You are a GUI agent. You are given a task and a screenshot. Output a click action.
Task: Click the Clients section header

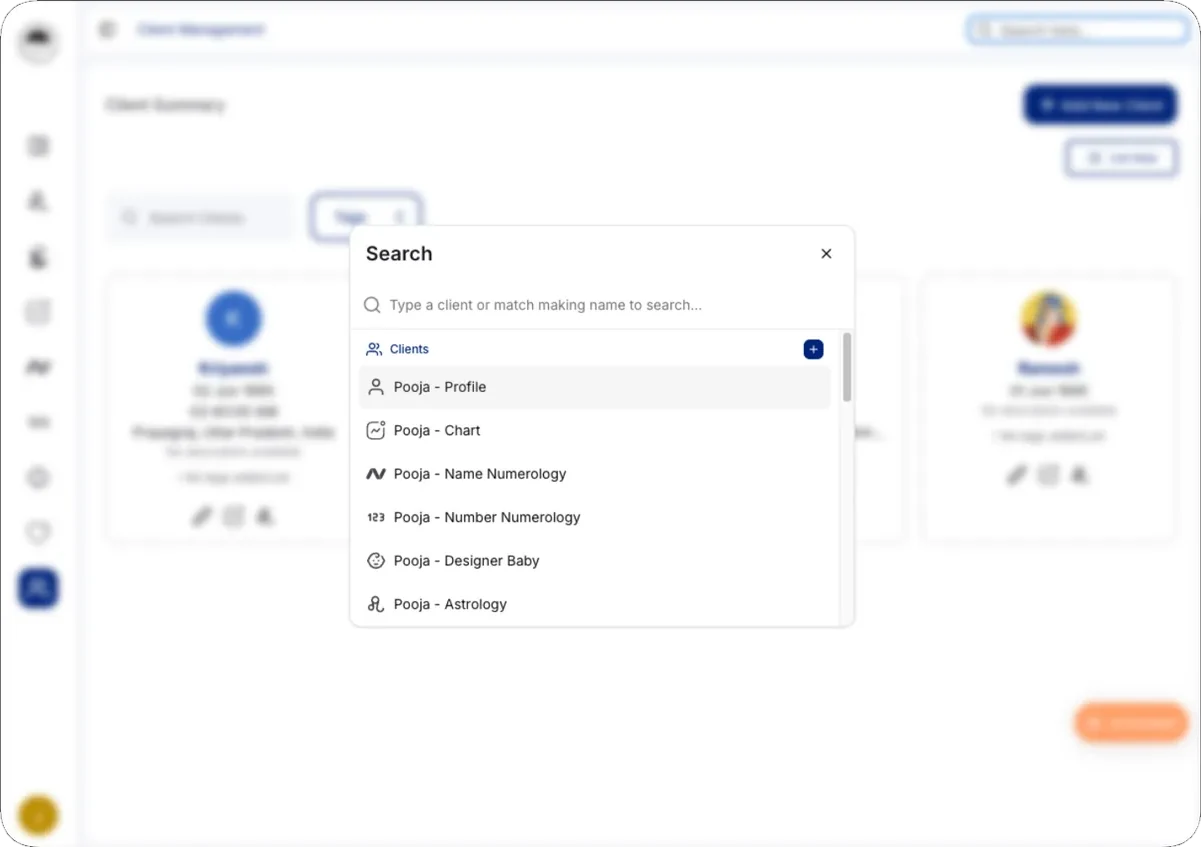click(x=398, y=349)
